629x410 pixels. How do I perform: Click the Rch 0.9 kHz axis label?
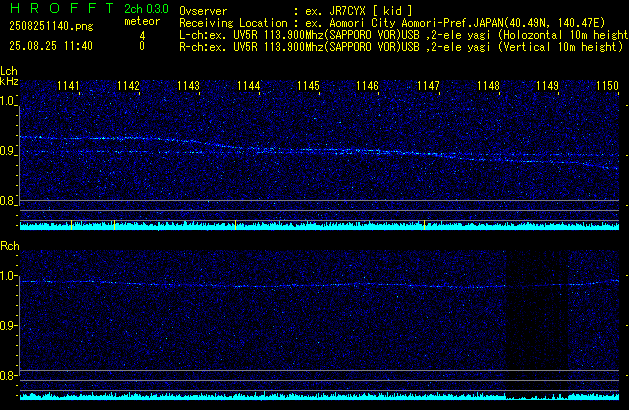tap(7, 325)
